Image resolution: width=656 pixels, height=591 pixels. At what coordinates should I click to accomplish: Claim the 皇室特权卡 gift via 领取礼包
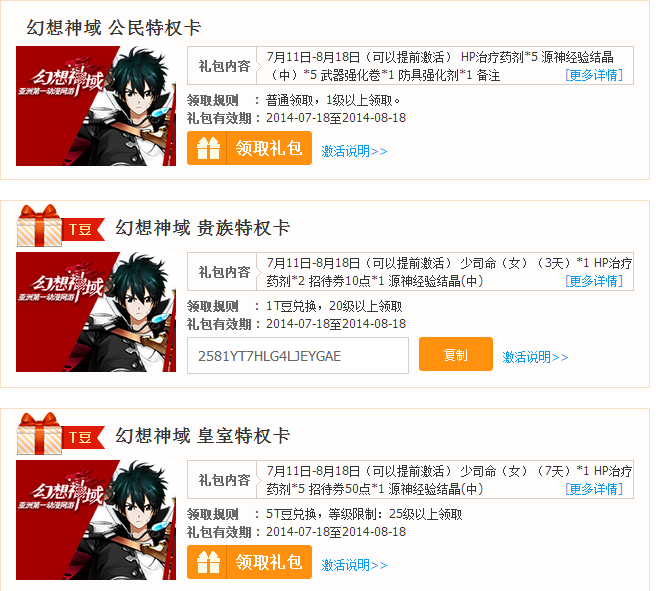click(249, 562)
